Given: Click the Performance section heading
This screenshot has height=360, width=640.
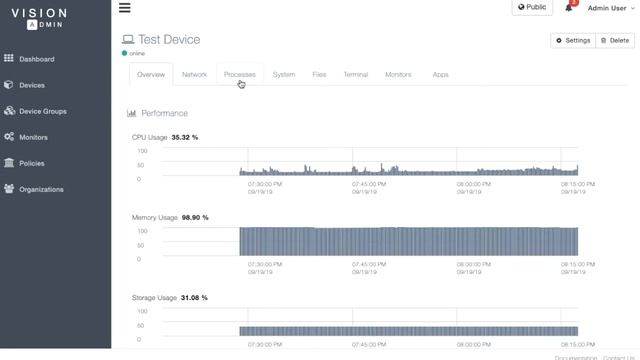Looking at the screenshot, I should coord(164,113).
